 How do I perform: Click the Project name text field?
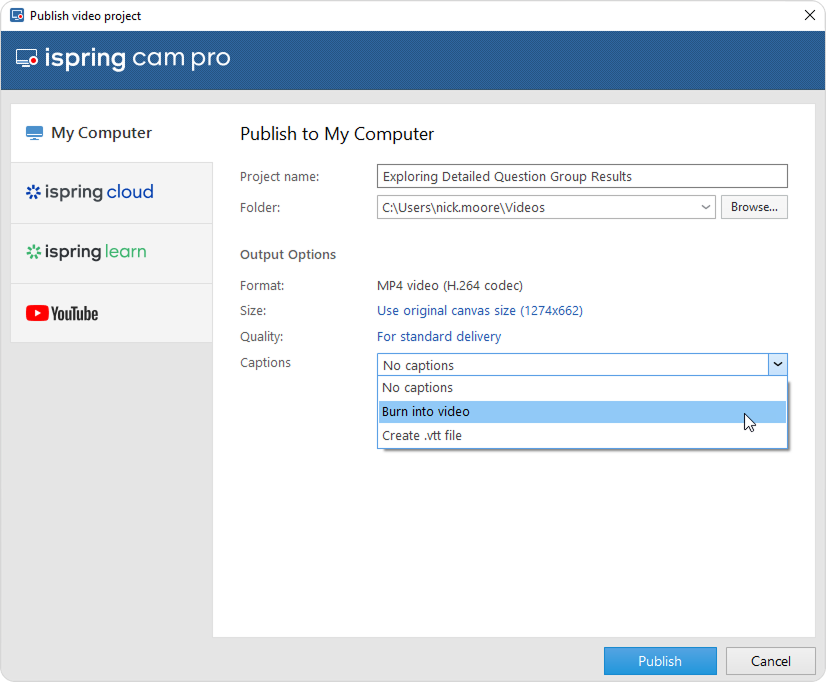point(582,177)
